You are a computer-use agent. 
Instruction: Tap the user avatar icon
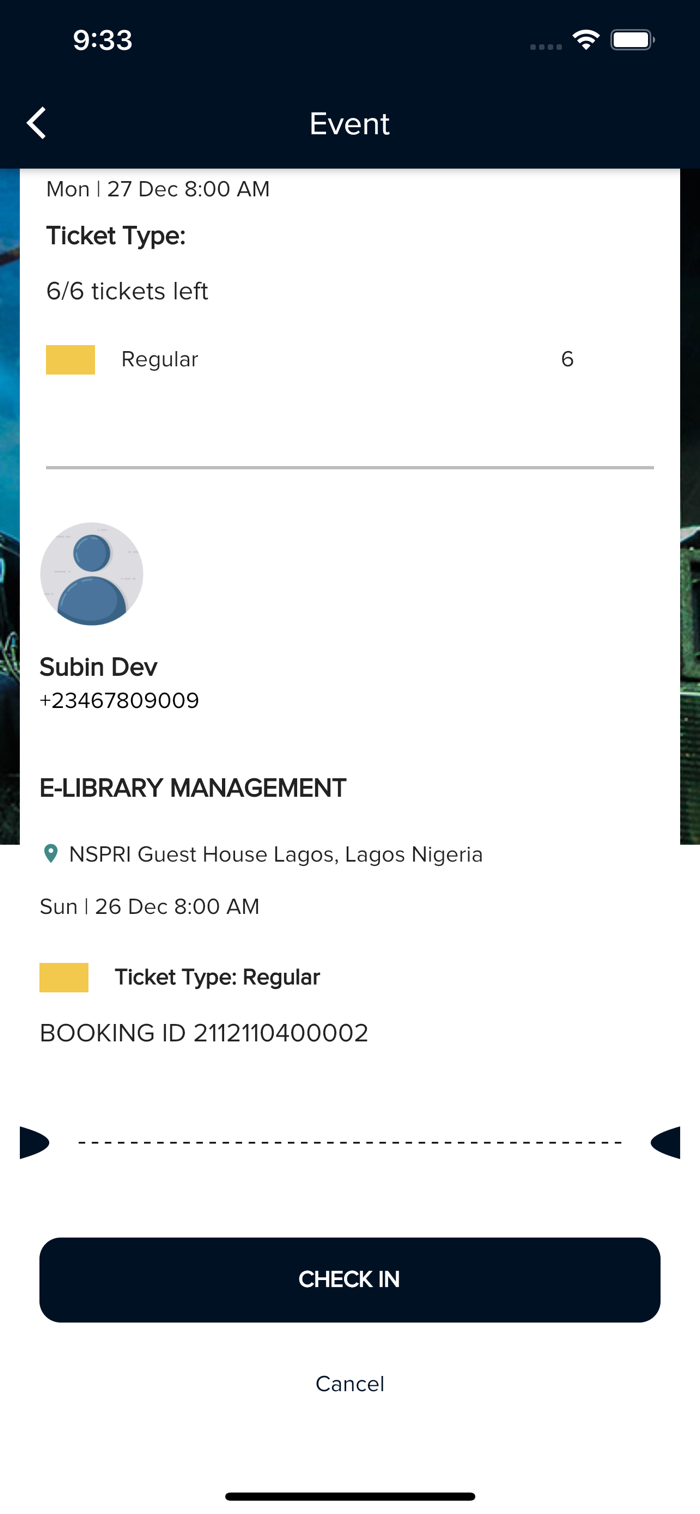pos(91,574)
